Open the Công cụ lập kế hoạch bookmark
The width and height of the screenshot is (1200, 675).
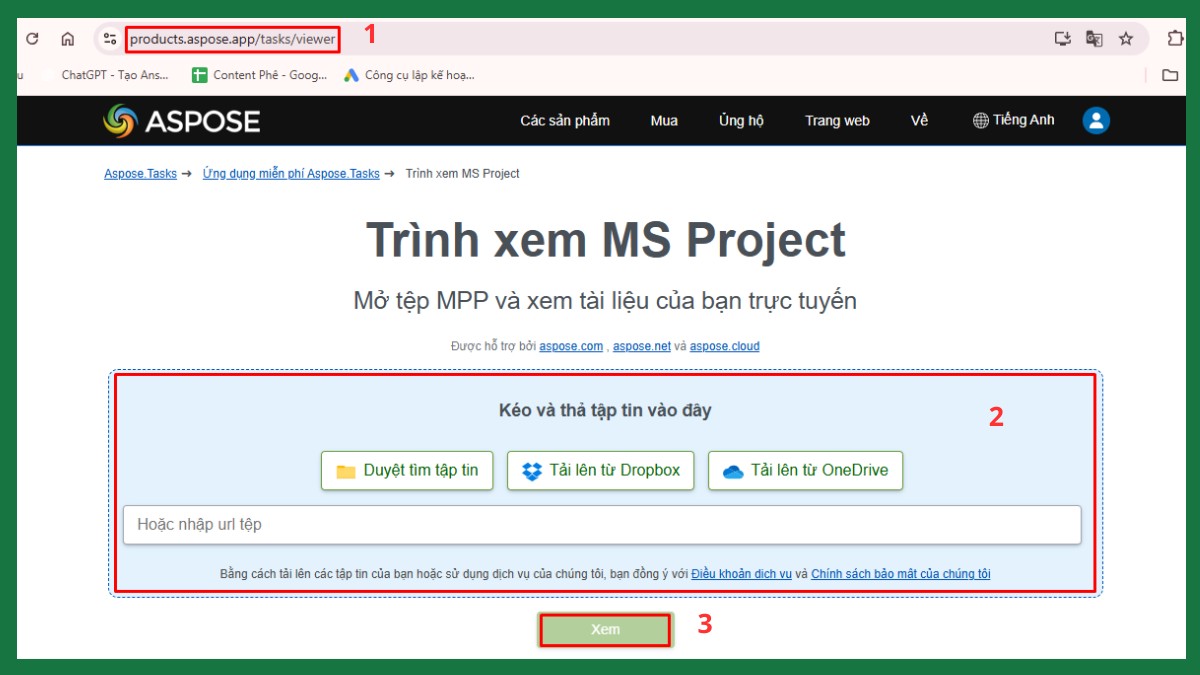click(408, 75)
